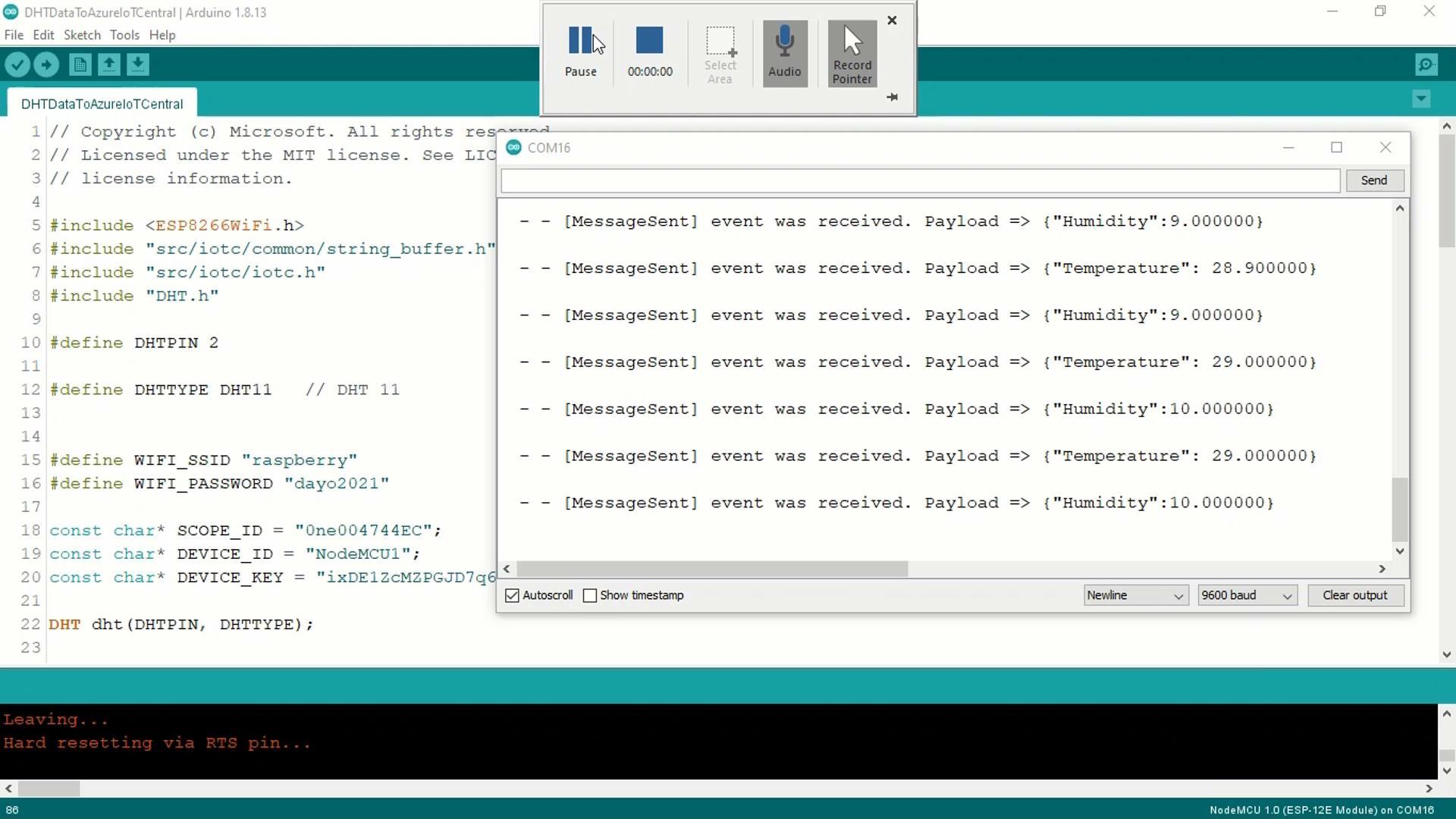Open the Serial Monitor icon
1456x819 pixels.
1426,64
